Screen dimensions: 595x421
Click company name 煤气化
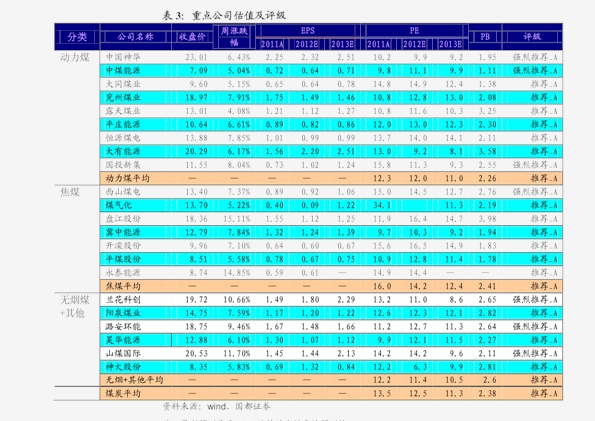[119, 205]
